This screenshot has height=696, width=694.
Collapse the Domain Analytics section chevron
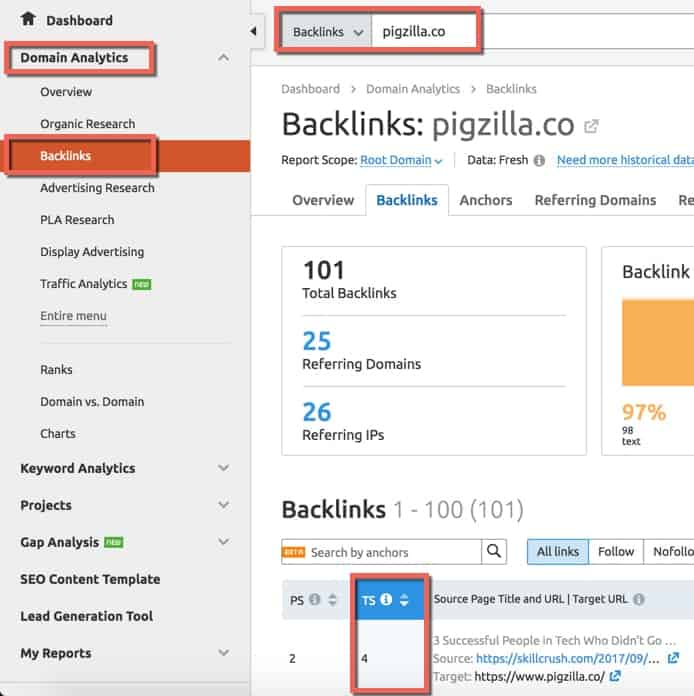click(x=224, y=58)
